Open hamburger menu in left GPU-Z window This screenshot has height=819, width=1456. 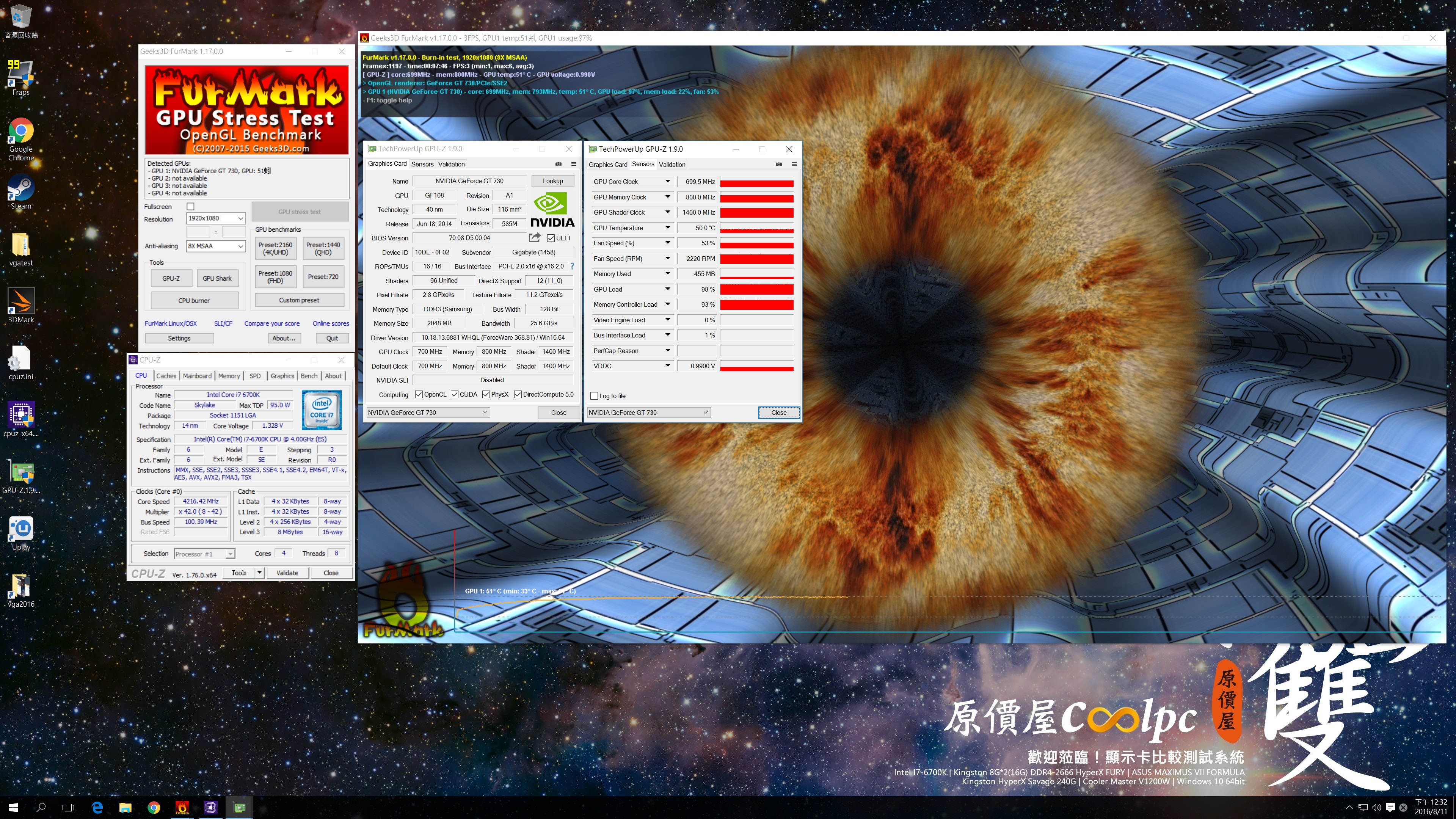(x=574, y=164)
